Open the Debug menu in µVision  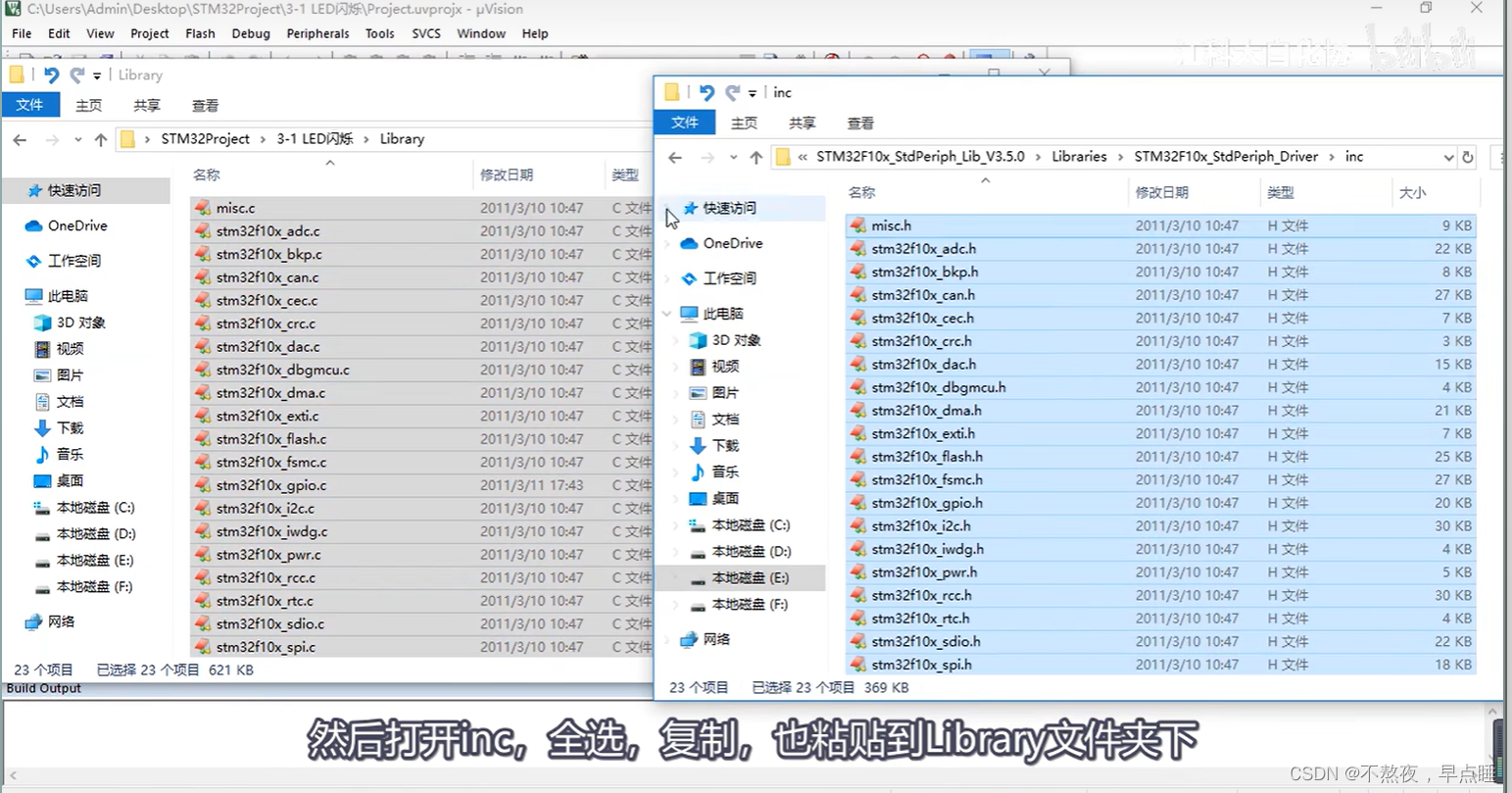(x=251, y=32)
